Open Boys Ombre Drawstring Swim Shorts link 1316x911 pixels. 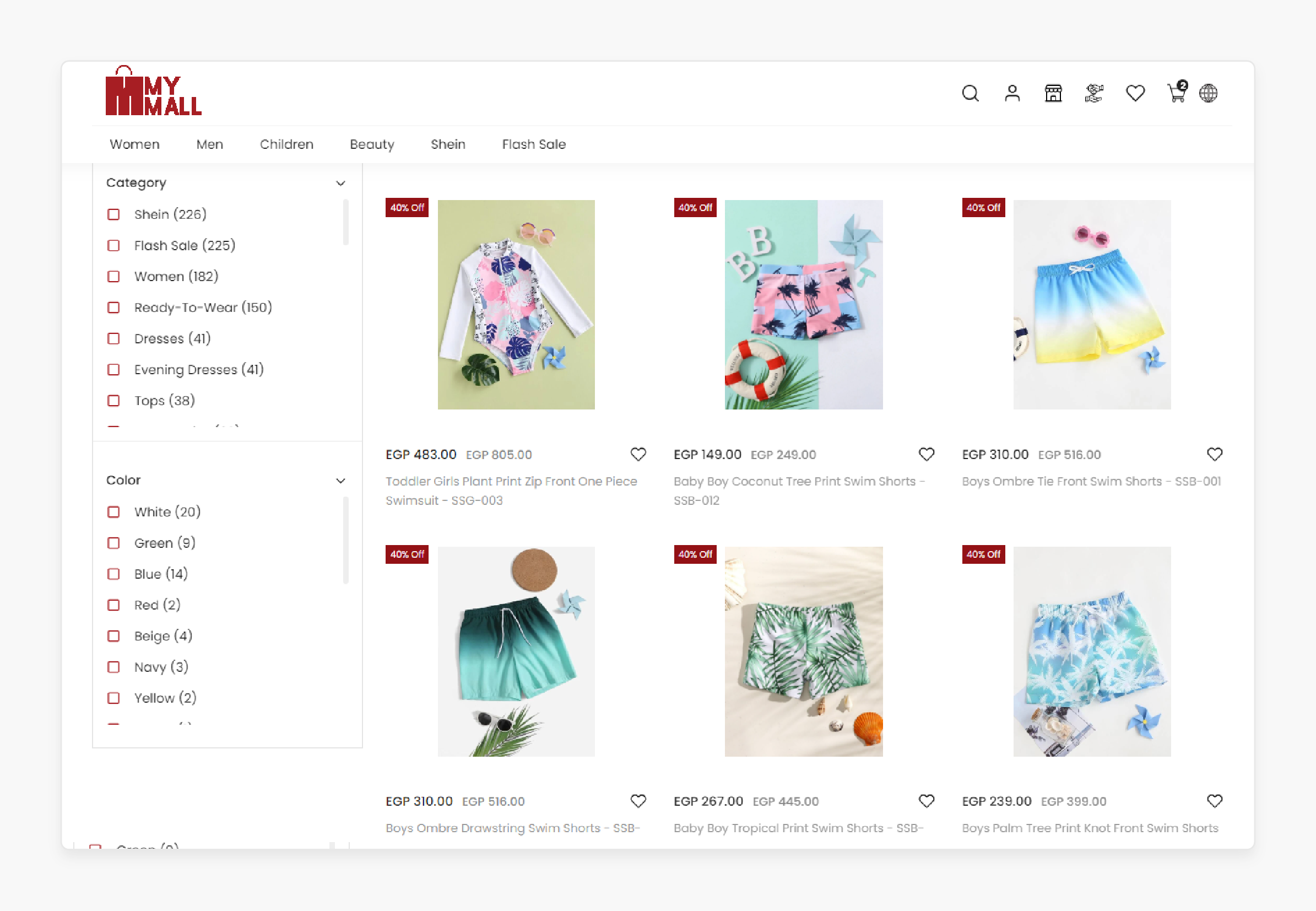click(x=513, y=828)
